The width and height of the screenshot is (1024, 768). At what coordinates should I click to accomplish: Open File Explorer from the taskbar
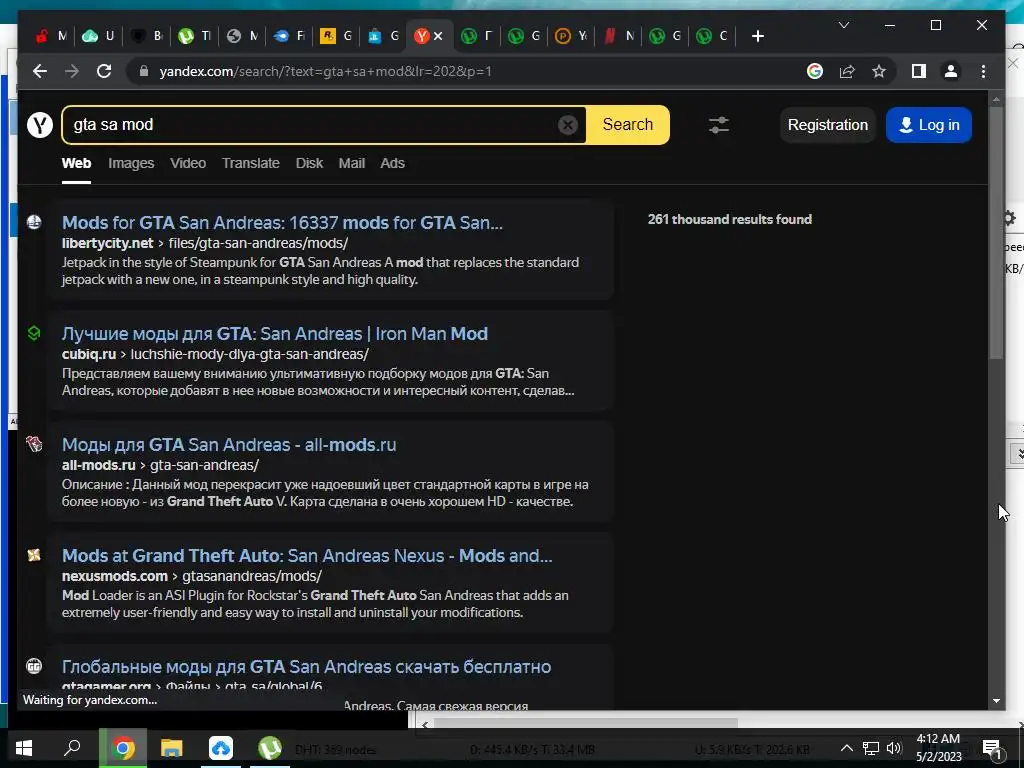(x=172, y=748)
